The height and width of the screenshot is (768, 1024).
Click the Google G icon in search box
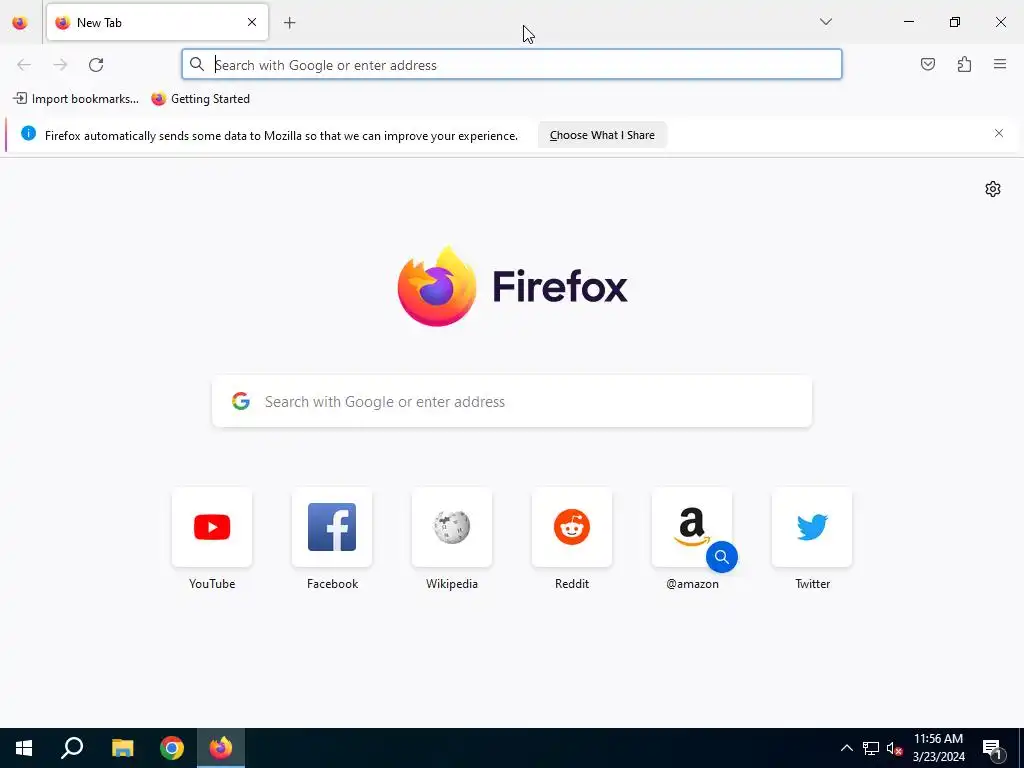241,401
